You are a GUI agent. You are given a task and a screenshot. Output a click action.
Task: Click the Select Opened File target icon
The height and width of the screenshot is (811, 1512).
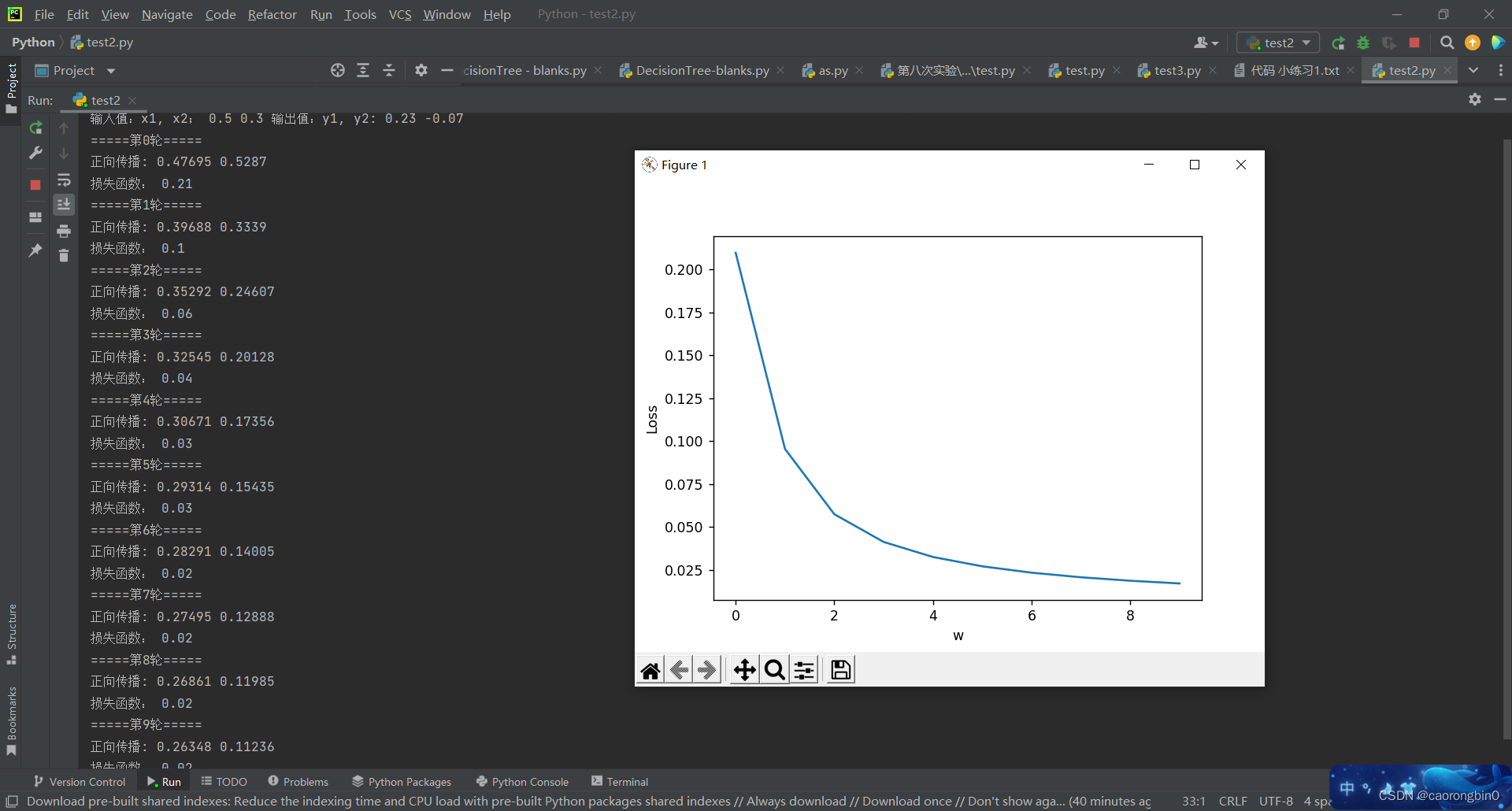pyautogui.click(x=338, y=70)
